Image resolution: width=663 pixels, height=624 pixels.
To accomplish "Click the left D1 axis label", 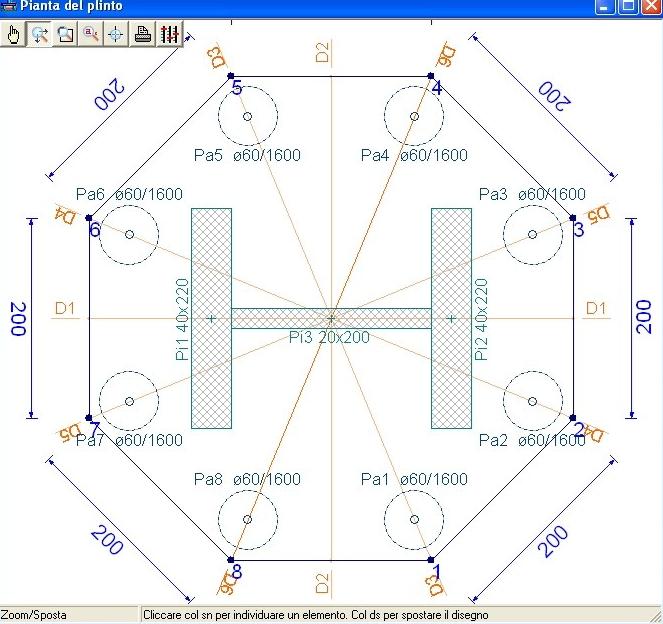I will click(65, 309).
